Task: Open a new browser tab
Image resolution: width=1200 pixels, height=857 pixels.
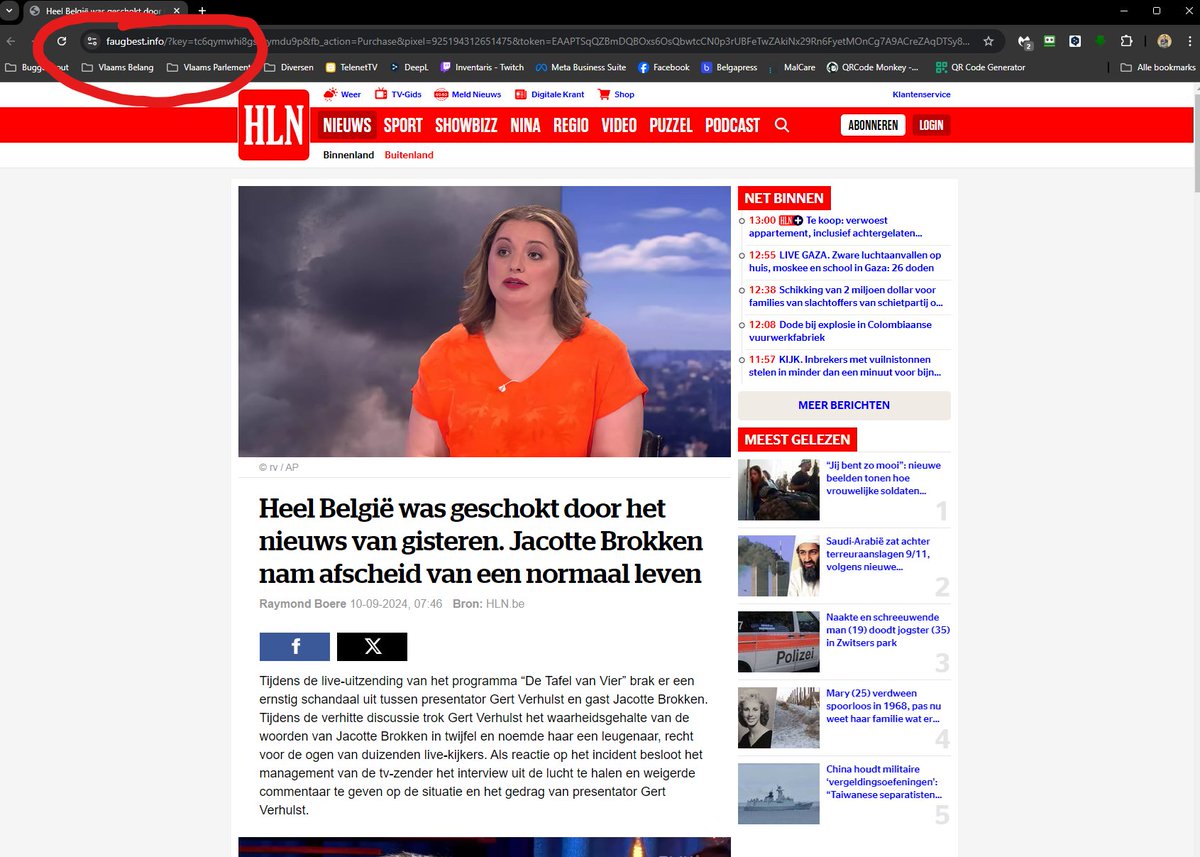Action: tap(201, 11)
